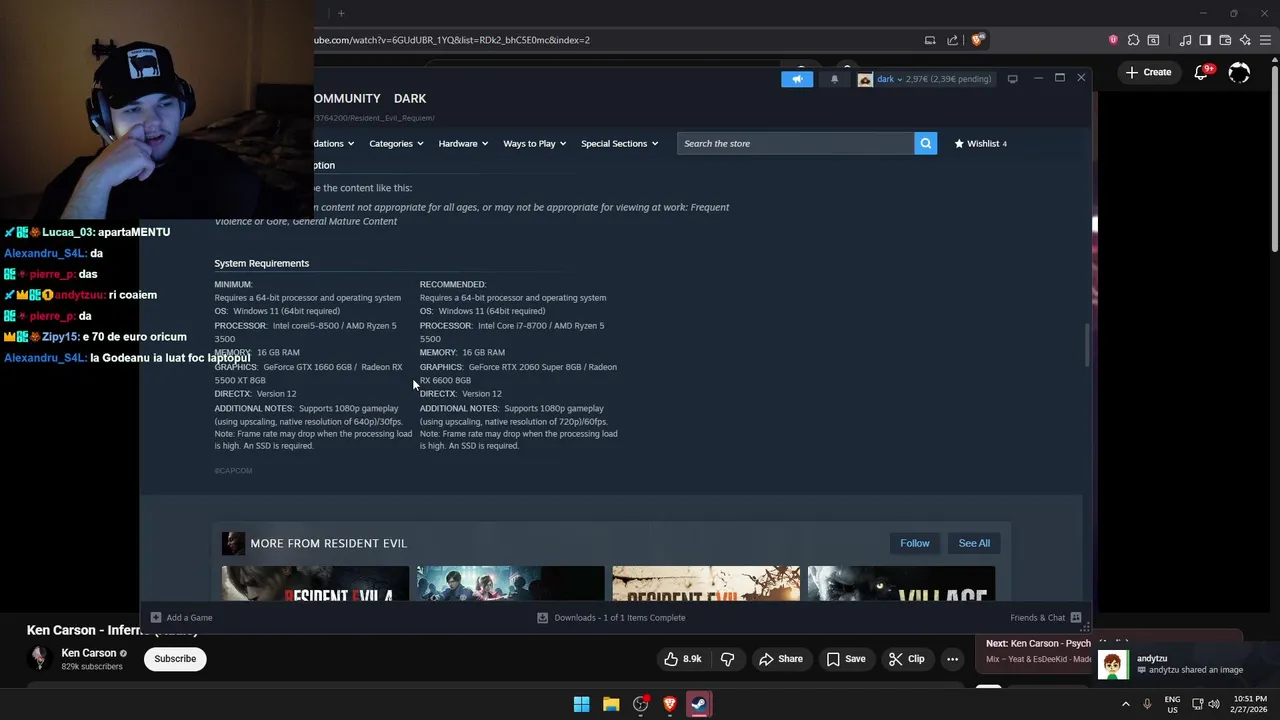1280x720 pixels.
Task: Subscribe to the Ken Carson channel
Action: [175, 659]
